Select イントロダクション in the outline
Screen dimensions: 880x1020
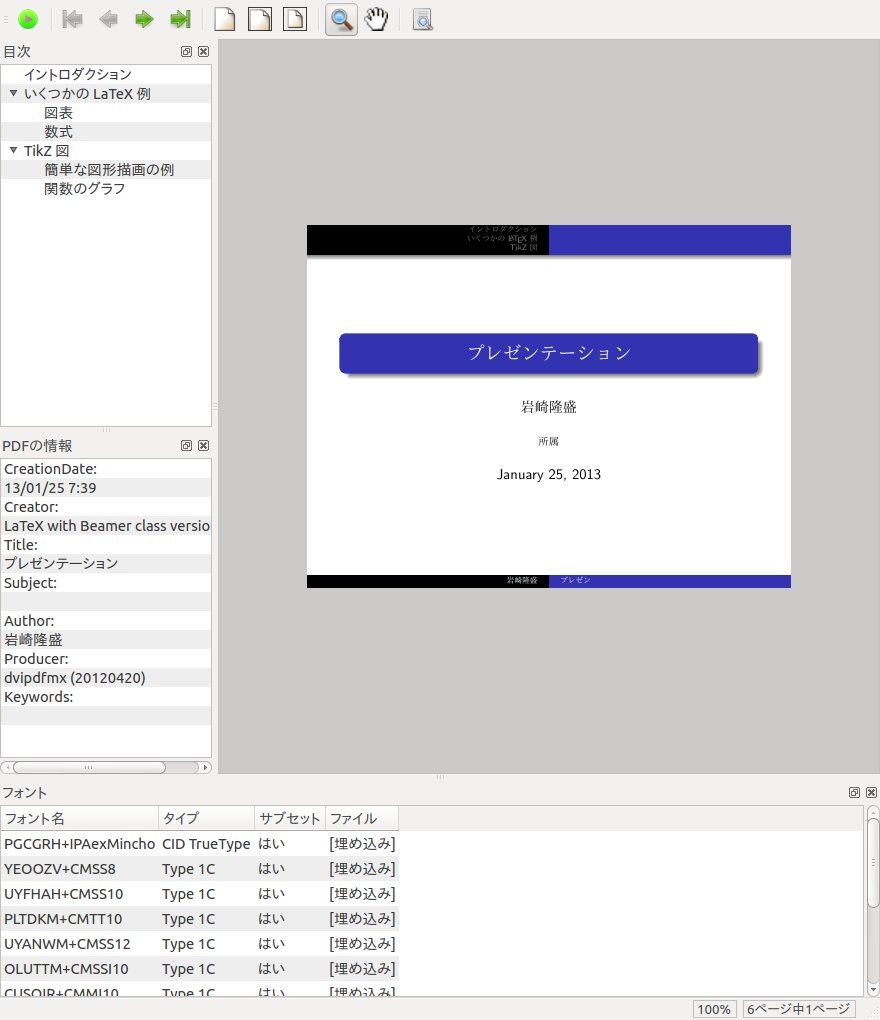[x=77, y=74]
